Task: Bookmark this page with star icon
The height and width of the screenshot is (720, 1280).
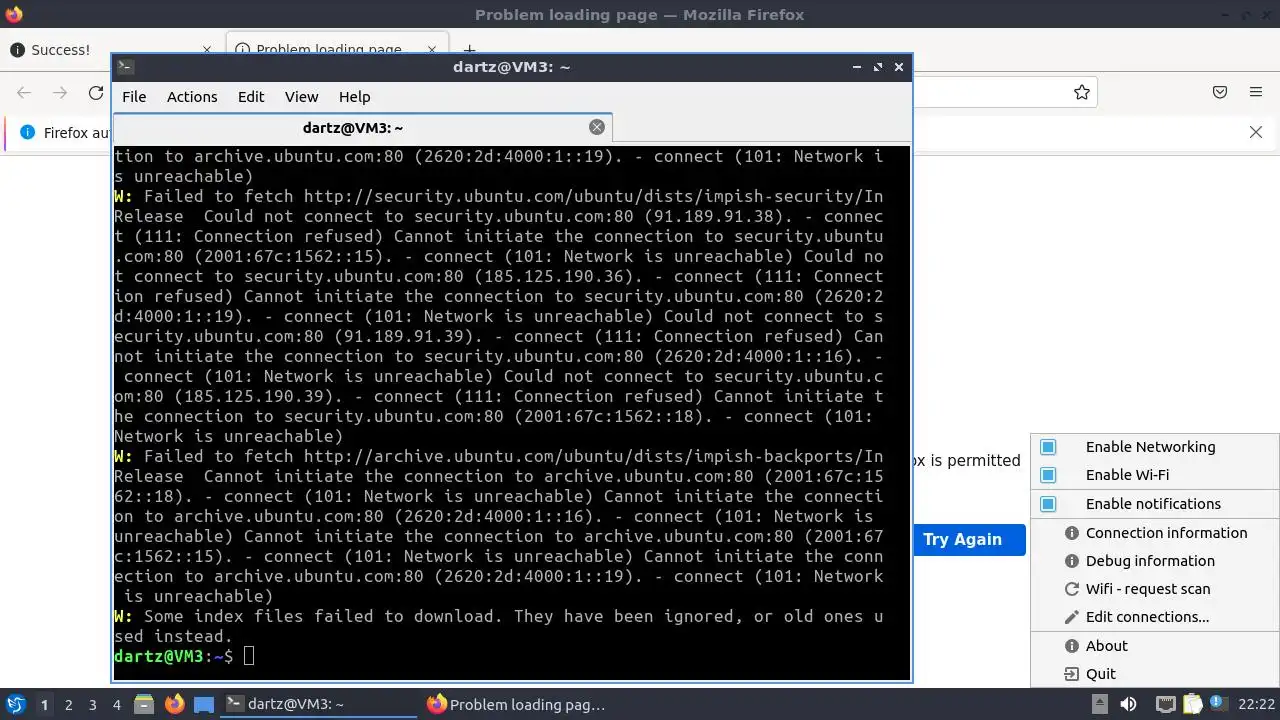Action: click(x=1081, y=92)
